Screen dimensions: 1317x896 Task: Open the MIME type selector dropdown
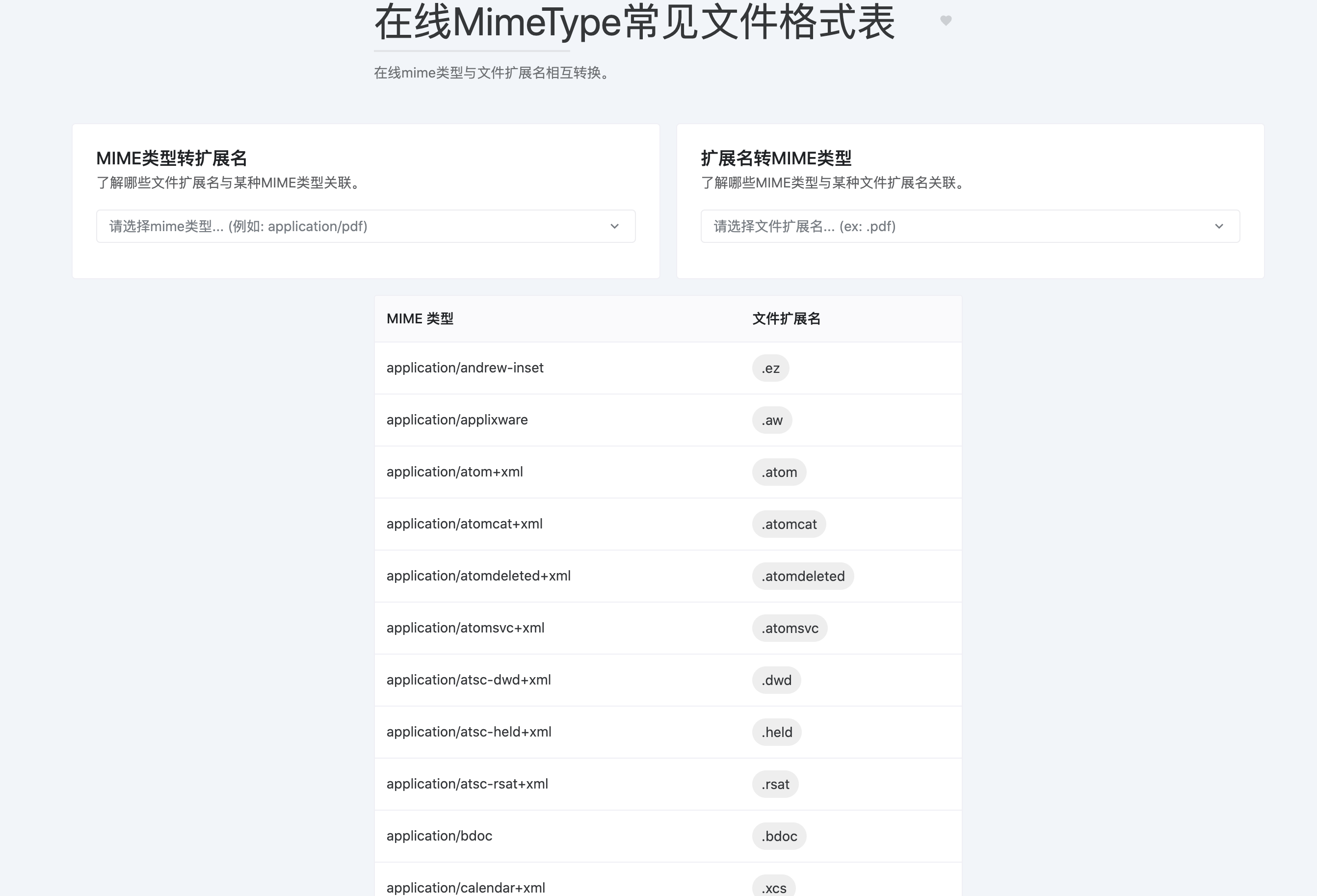click(x=365, y=226)
